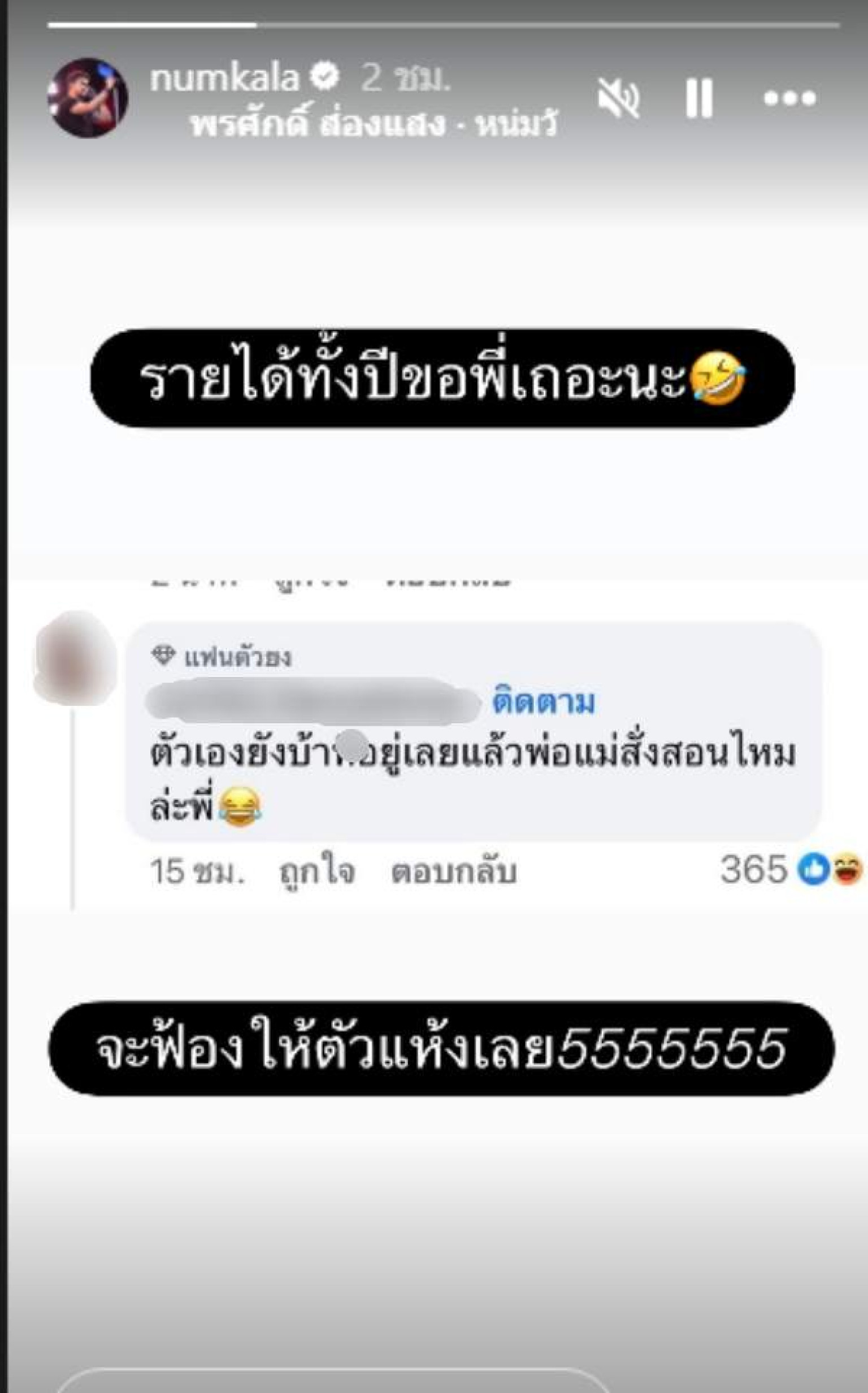
Task: Tap the จะฟ้องให้ตัวแห้งเลย text sticker
Action: (x=441, y=1049)
